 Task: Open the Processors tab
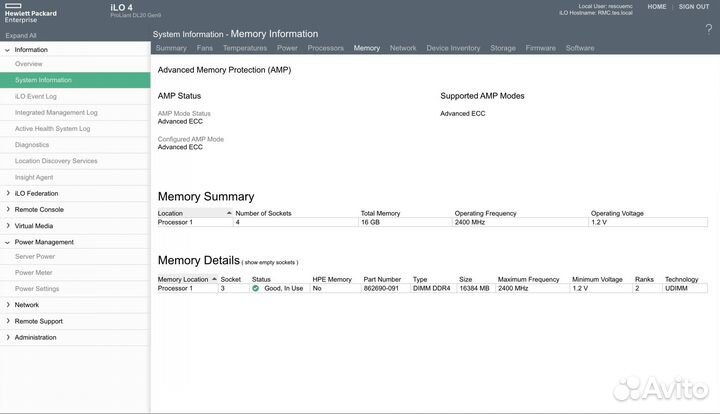coord(326,48)
